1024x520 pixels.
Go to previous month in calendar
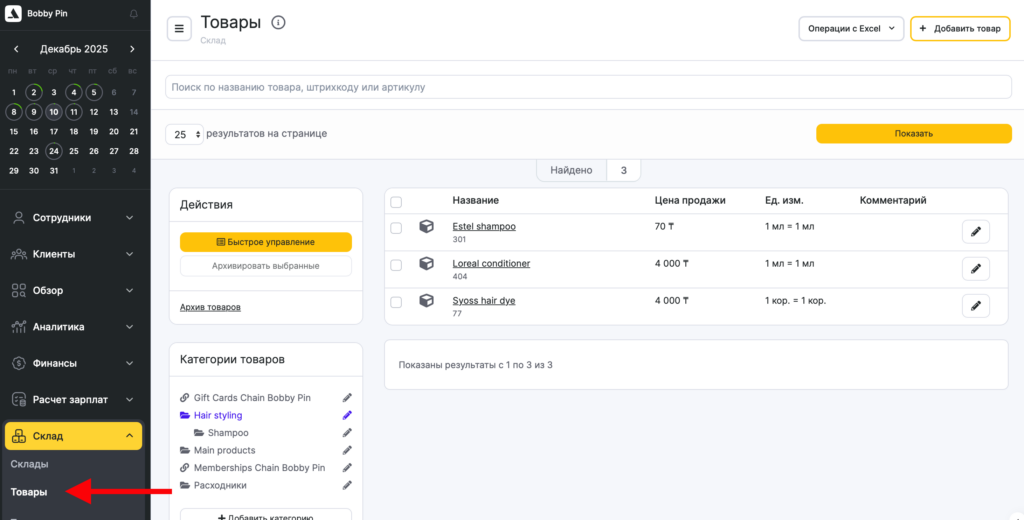point(16,49)
